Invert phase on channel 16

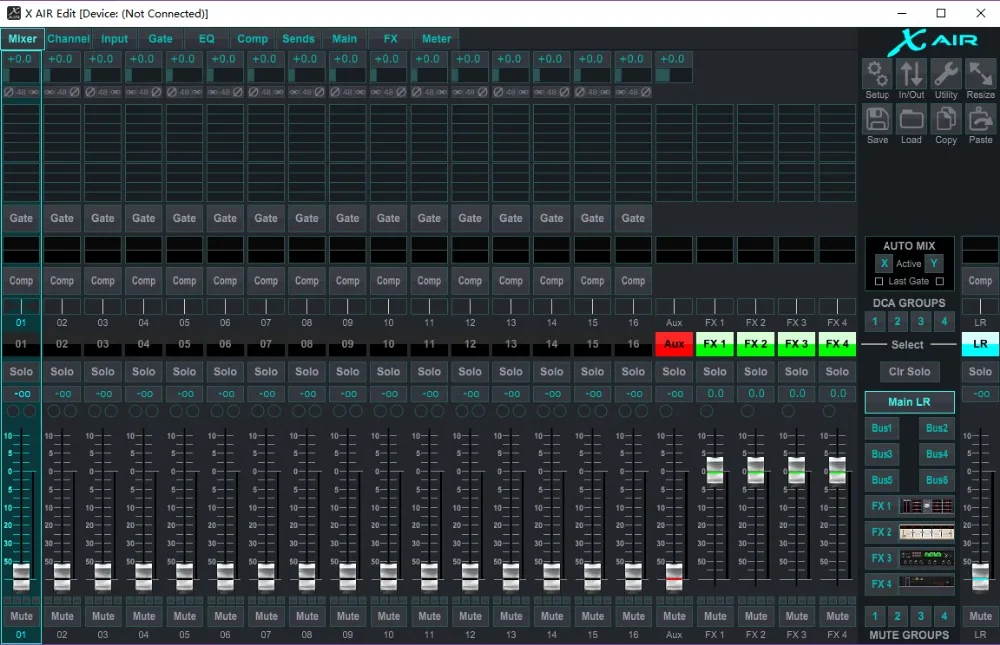(x=646, y=92)
